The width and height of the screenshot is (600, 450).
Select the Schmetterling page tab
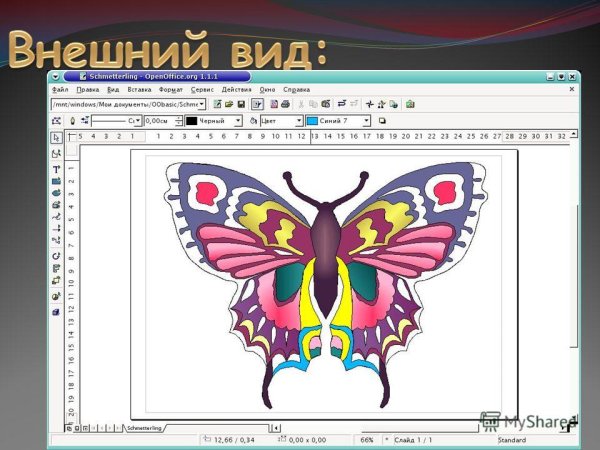(144, 428)
